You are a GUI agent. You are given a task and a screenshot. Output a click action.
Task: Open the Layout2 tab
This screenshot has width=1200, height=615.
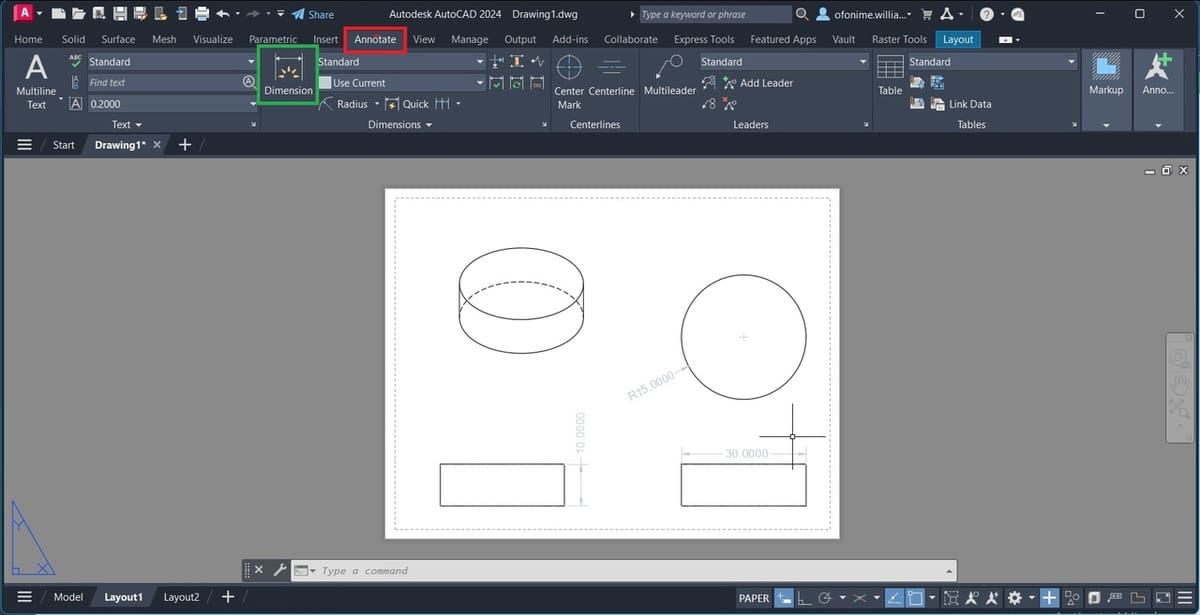[x=181, y=596]
